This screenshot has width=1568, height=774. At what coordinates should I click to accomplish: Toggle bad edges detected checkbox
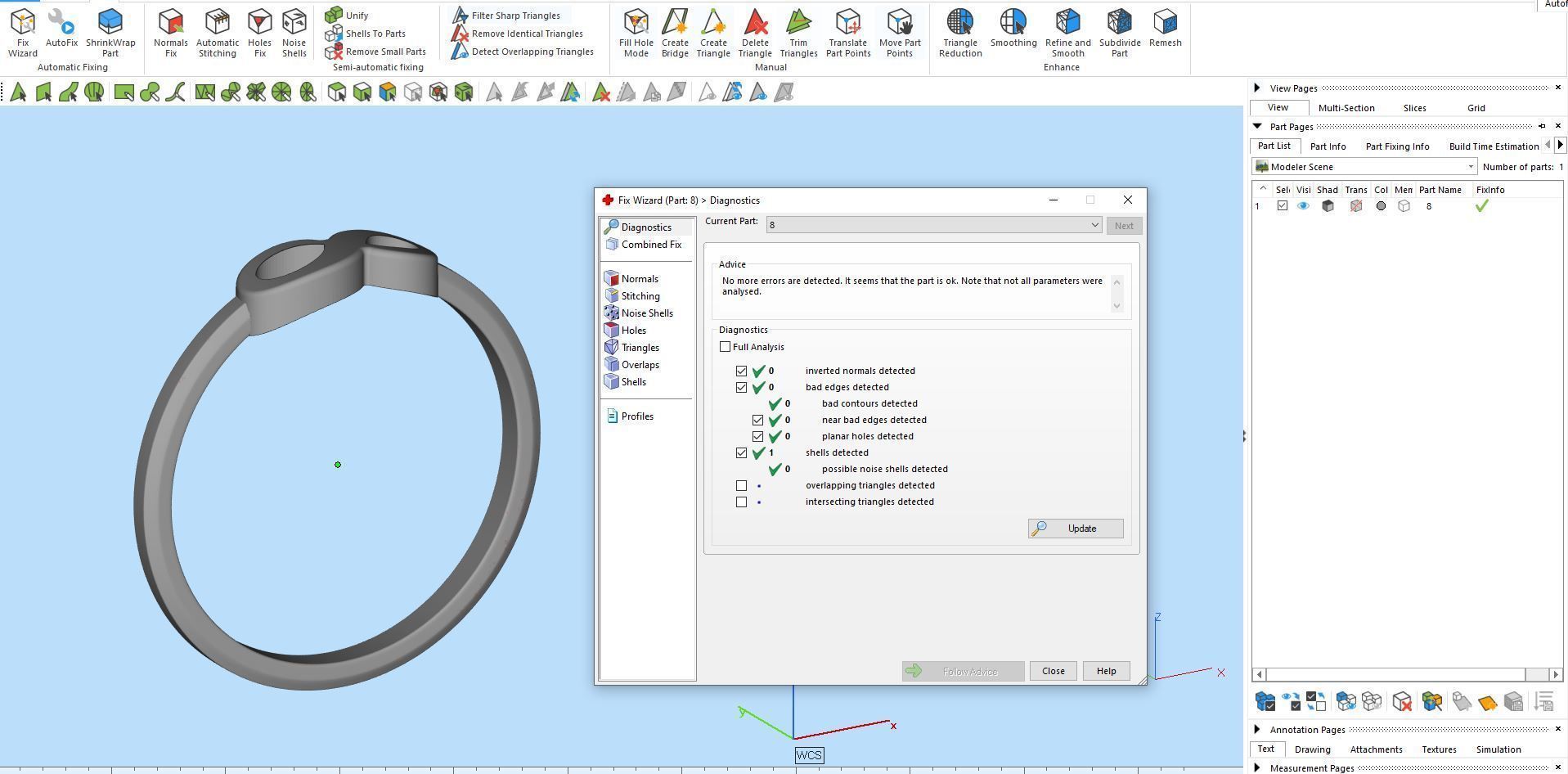tap(742, 387)
